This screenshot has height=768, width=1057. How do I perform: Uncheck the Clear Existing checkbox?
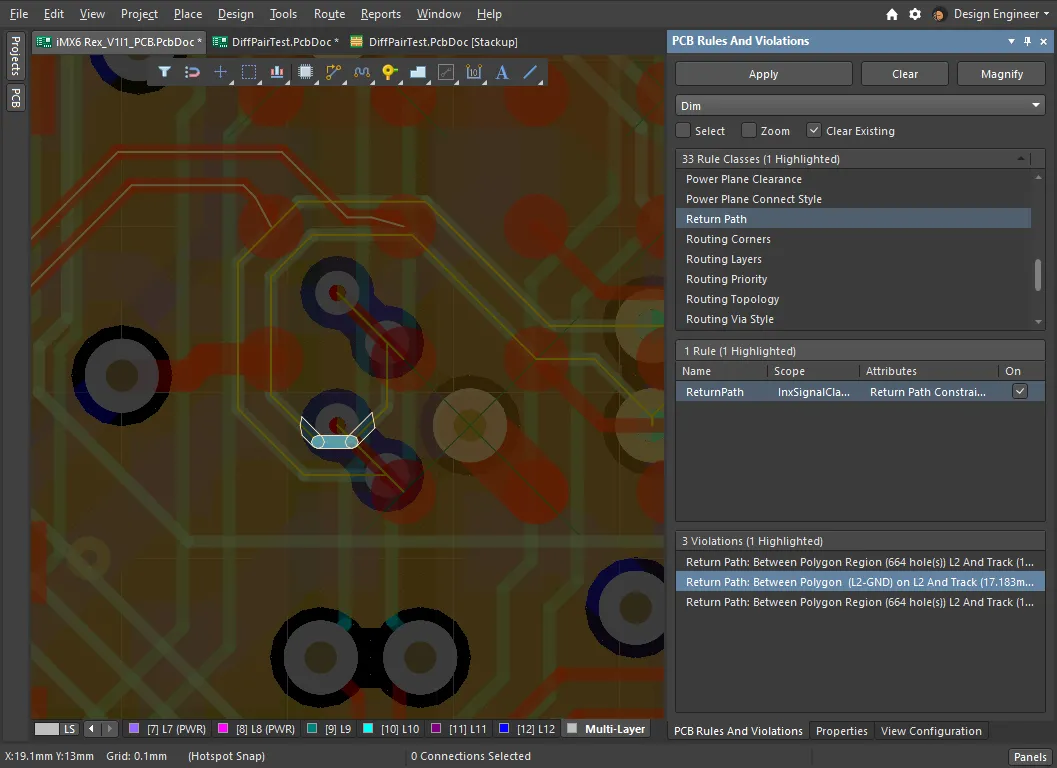(x=814, y=131)
